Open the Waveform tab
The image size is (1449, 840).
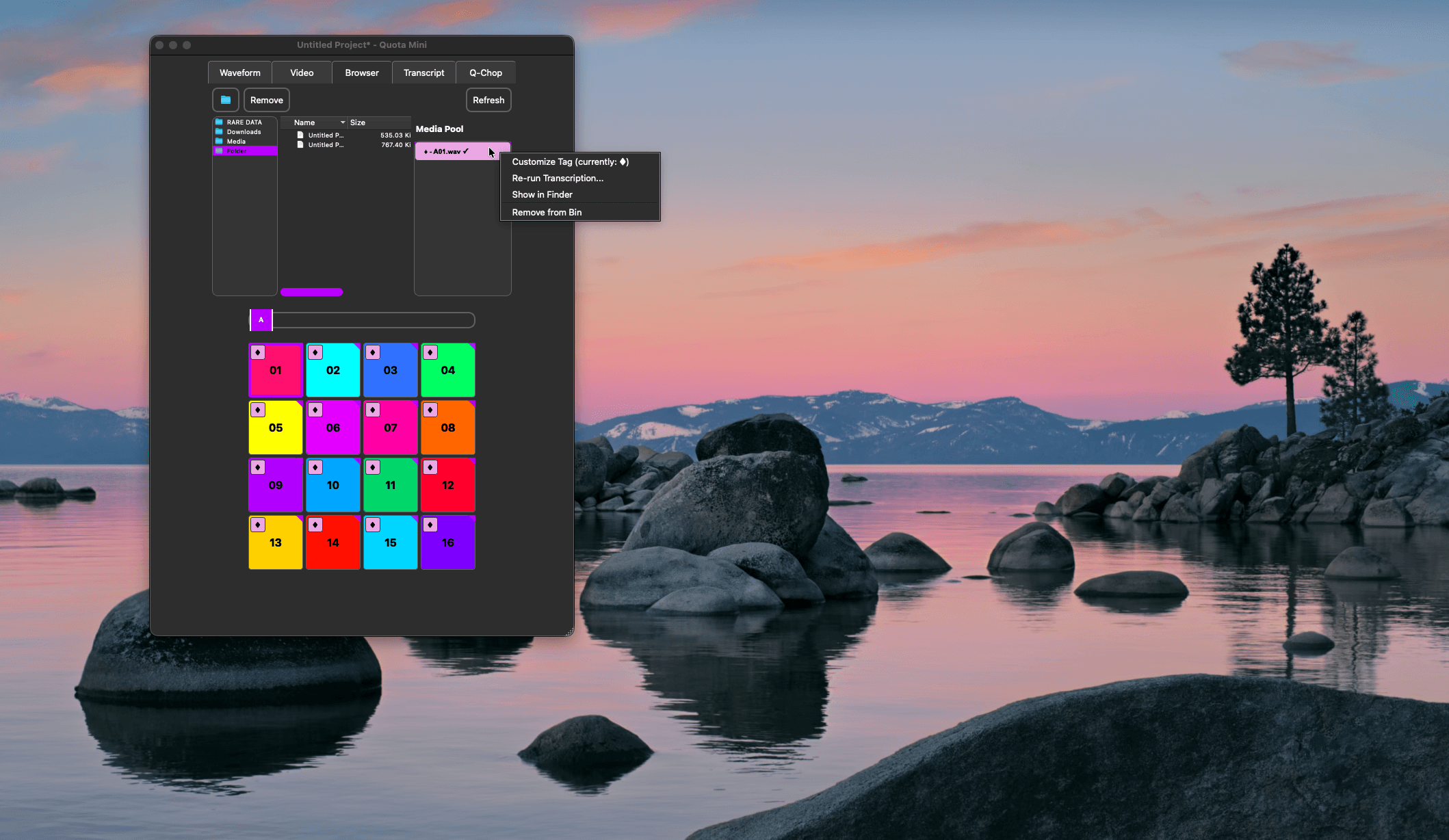(239, 73)
